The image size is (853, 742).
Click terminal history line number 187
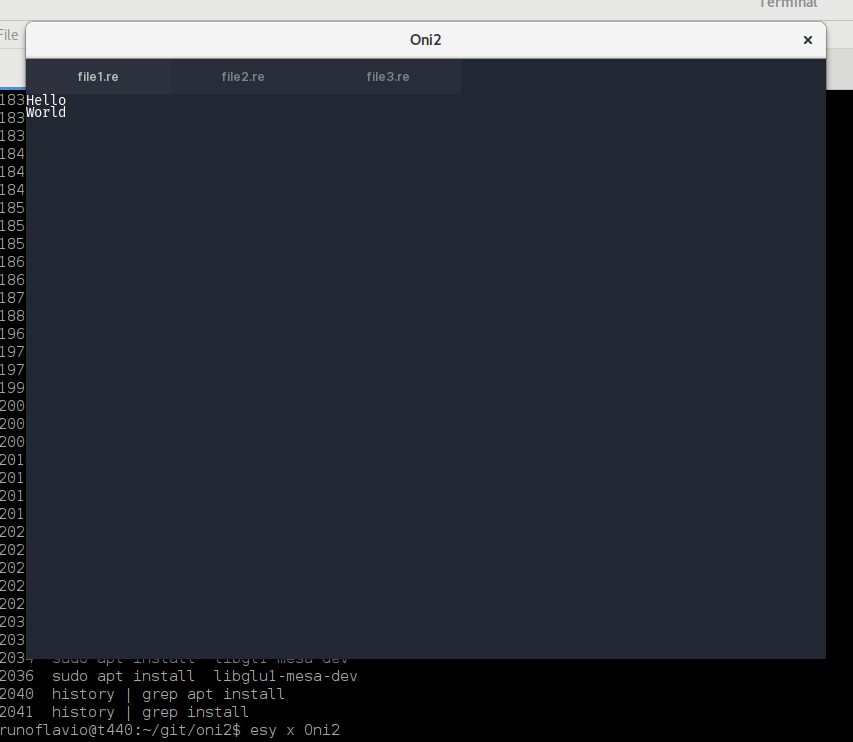pyautogui.click(x=13, y=298)
